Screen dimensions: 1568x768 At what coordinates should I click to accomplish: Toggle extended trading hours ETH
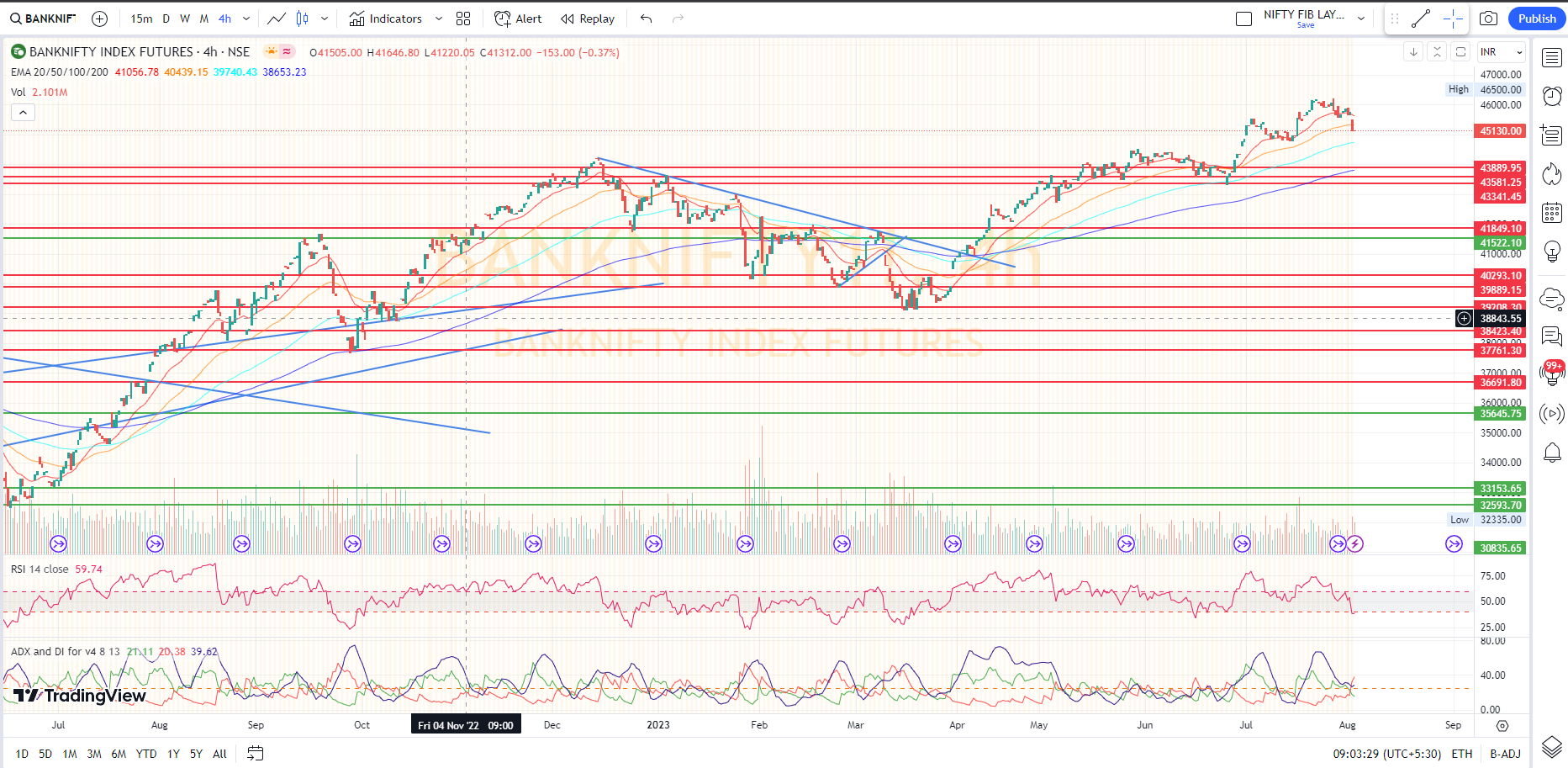1462,754
